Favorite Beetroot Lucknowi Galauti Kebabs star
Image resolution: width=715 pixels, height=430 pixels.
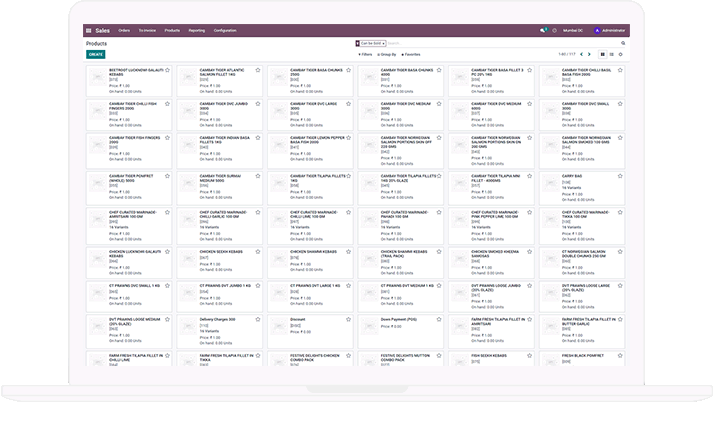[167, 70]
